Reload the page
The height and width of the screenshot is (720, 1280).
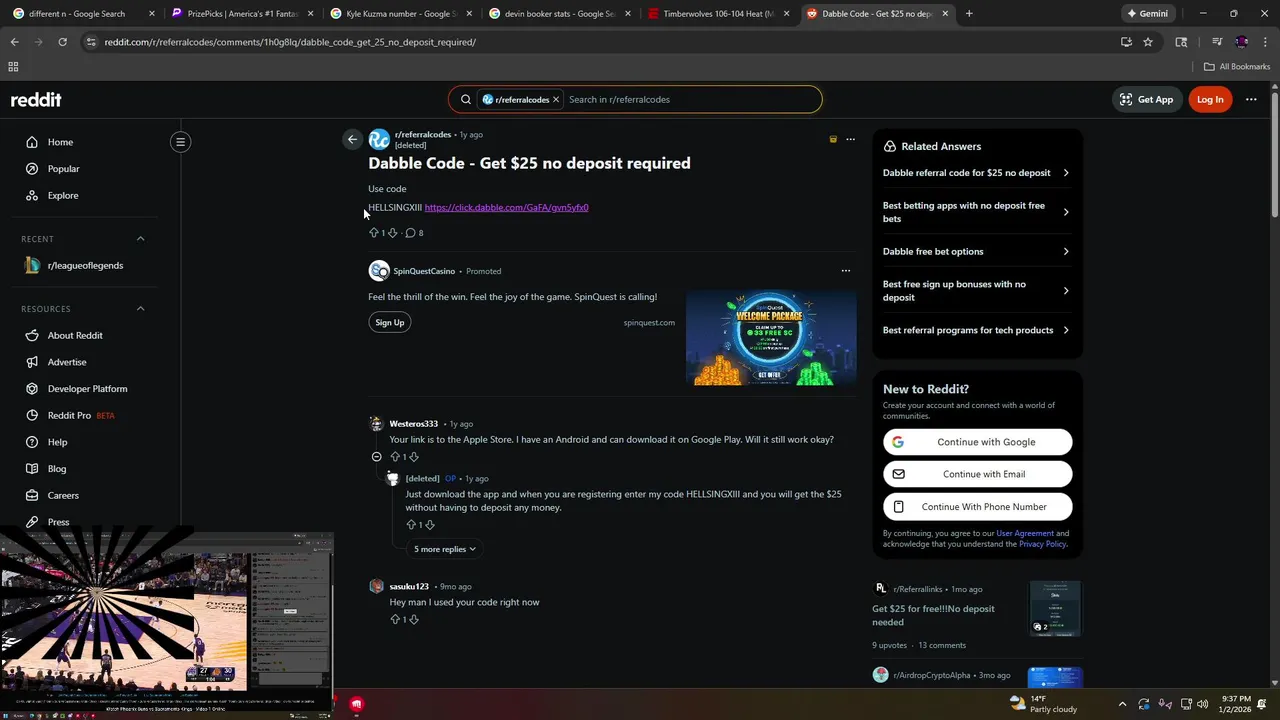coord(62,42)
